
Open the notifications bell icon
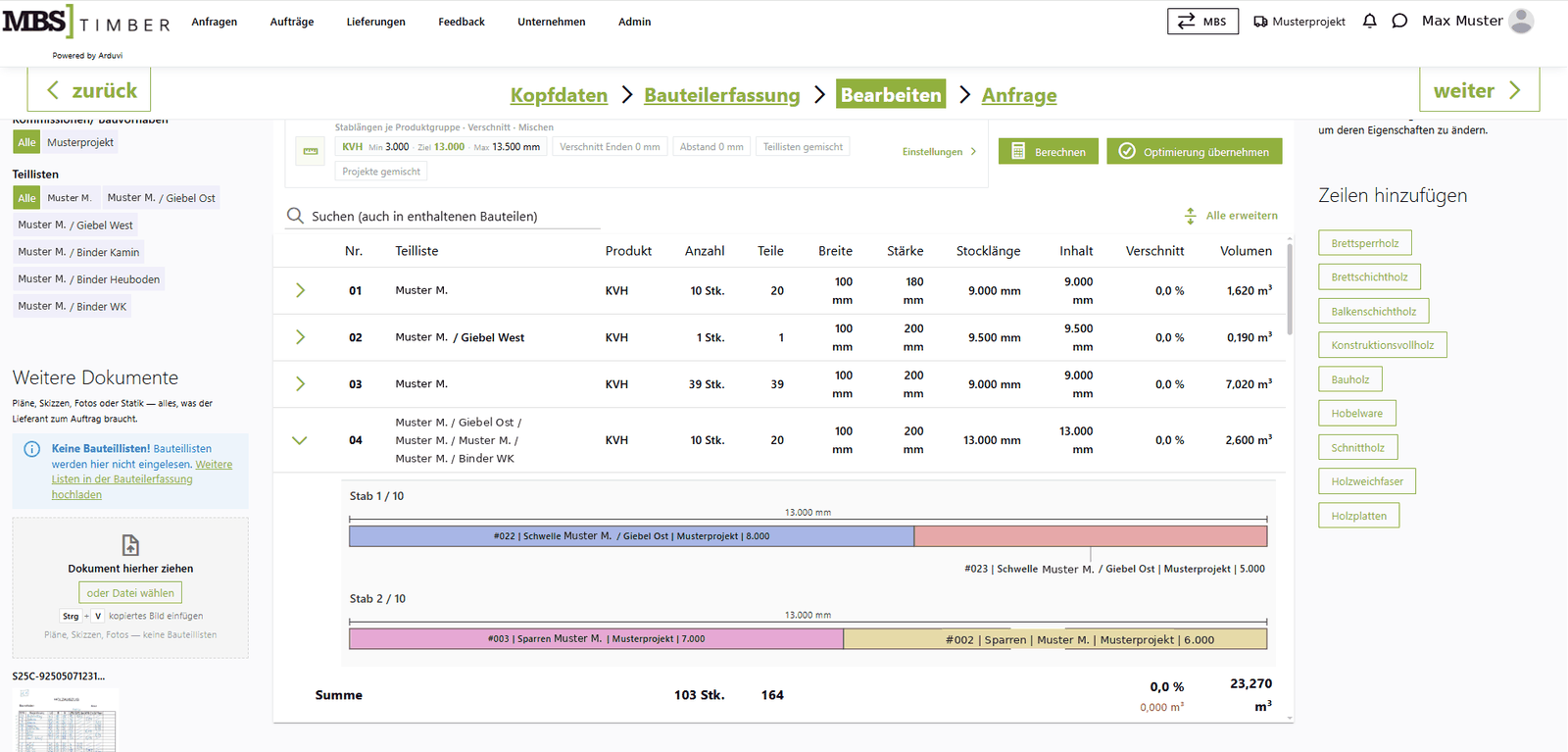(1370, 21)
